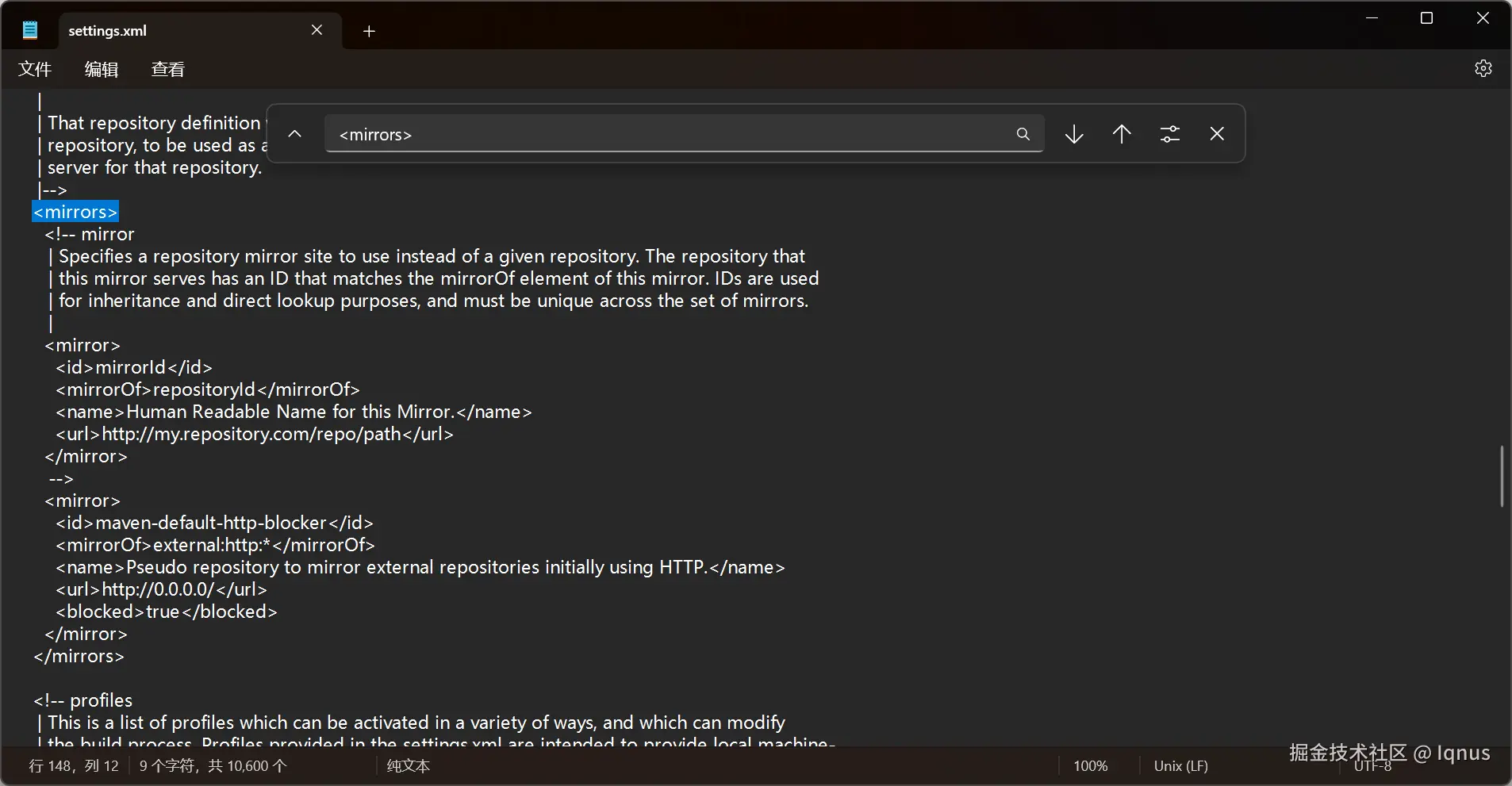Click the '<!-- mirror' comment line
1512x786 pixels.
tap(90, 234)
